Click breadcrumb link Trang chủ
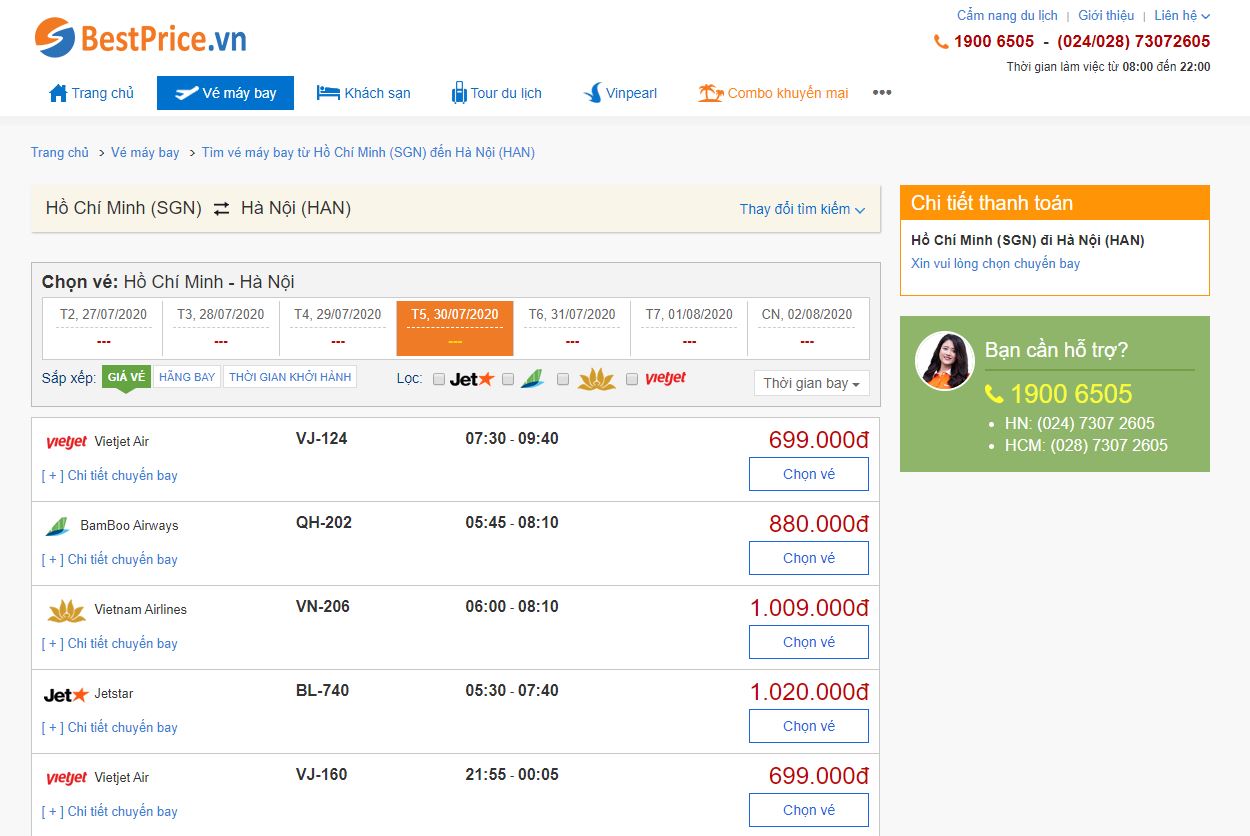The width and height of the screenshot is (1250, 836). 60,153
